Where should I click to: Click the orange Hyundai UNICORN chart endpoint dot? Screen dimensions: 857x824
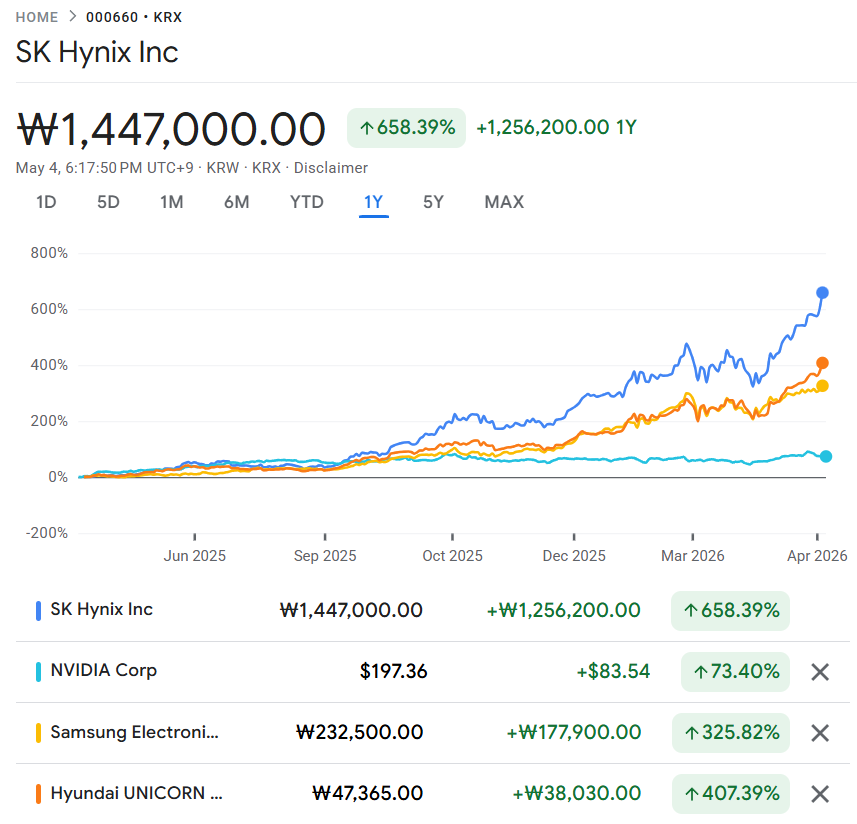(x=822, y=363)
